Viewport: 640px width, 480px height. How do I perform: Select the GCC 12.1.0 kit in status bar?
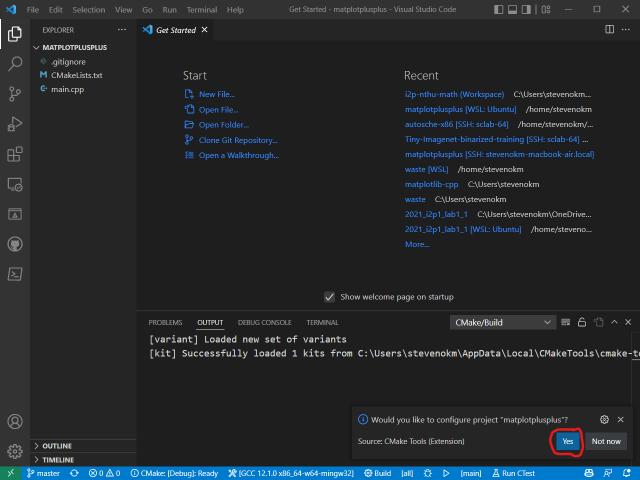291,473
